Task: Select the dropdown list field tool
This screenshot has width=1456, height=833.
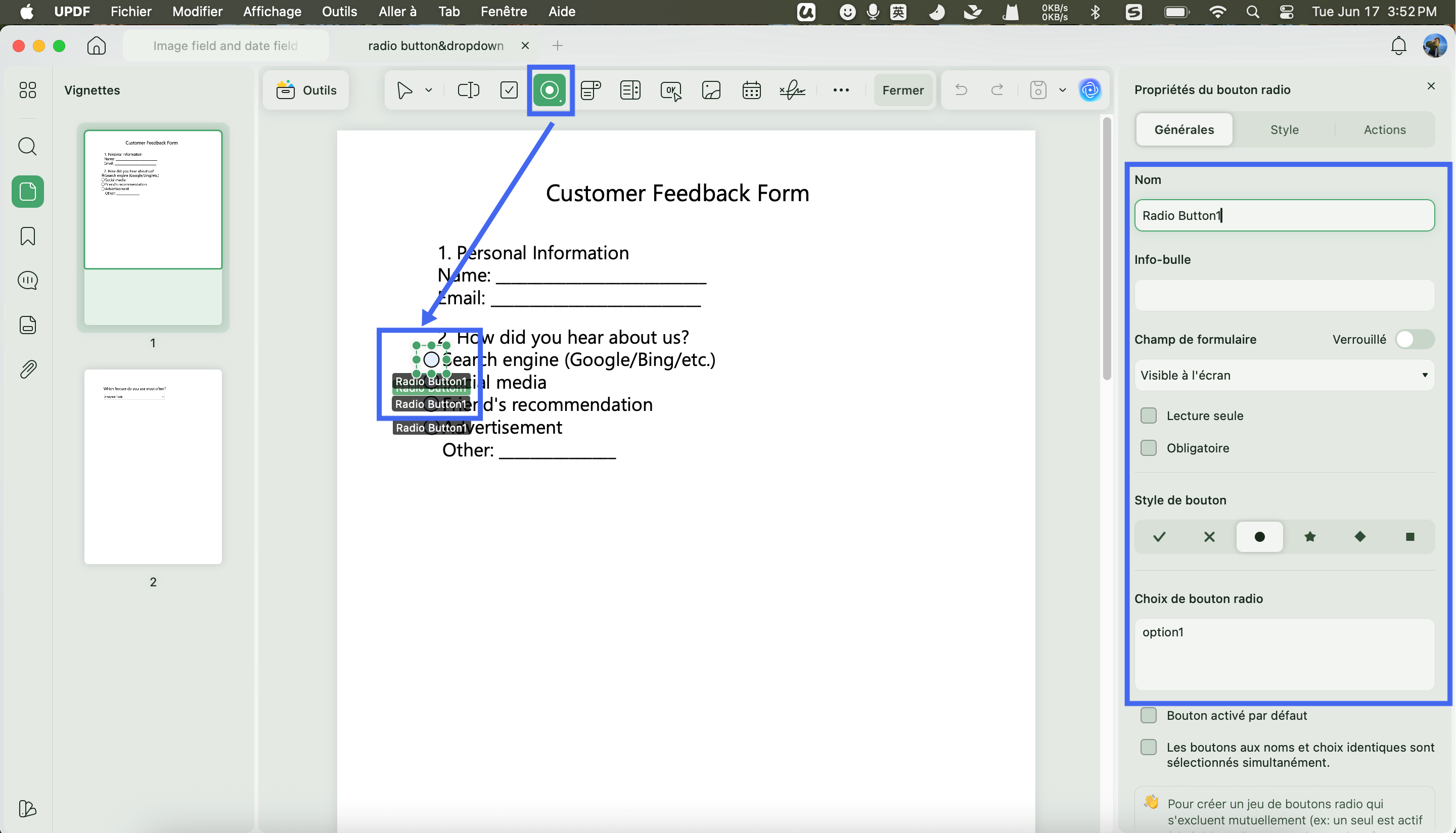Action: pyautogui.click(x=590, y=90)
